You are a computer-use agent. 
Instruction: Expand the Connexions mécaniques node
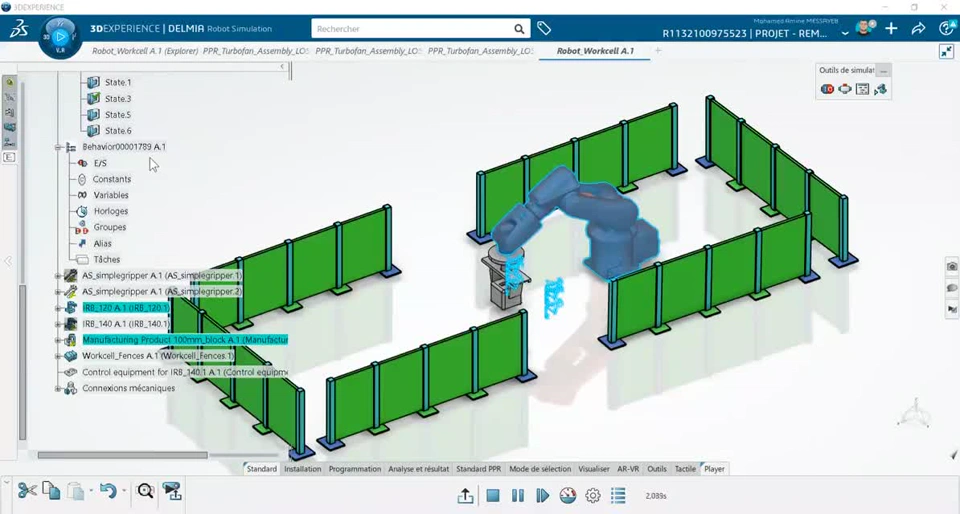(58, 388)
